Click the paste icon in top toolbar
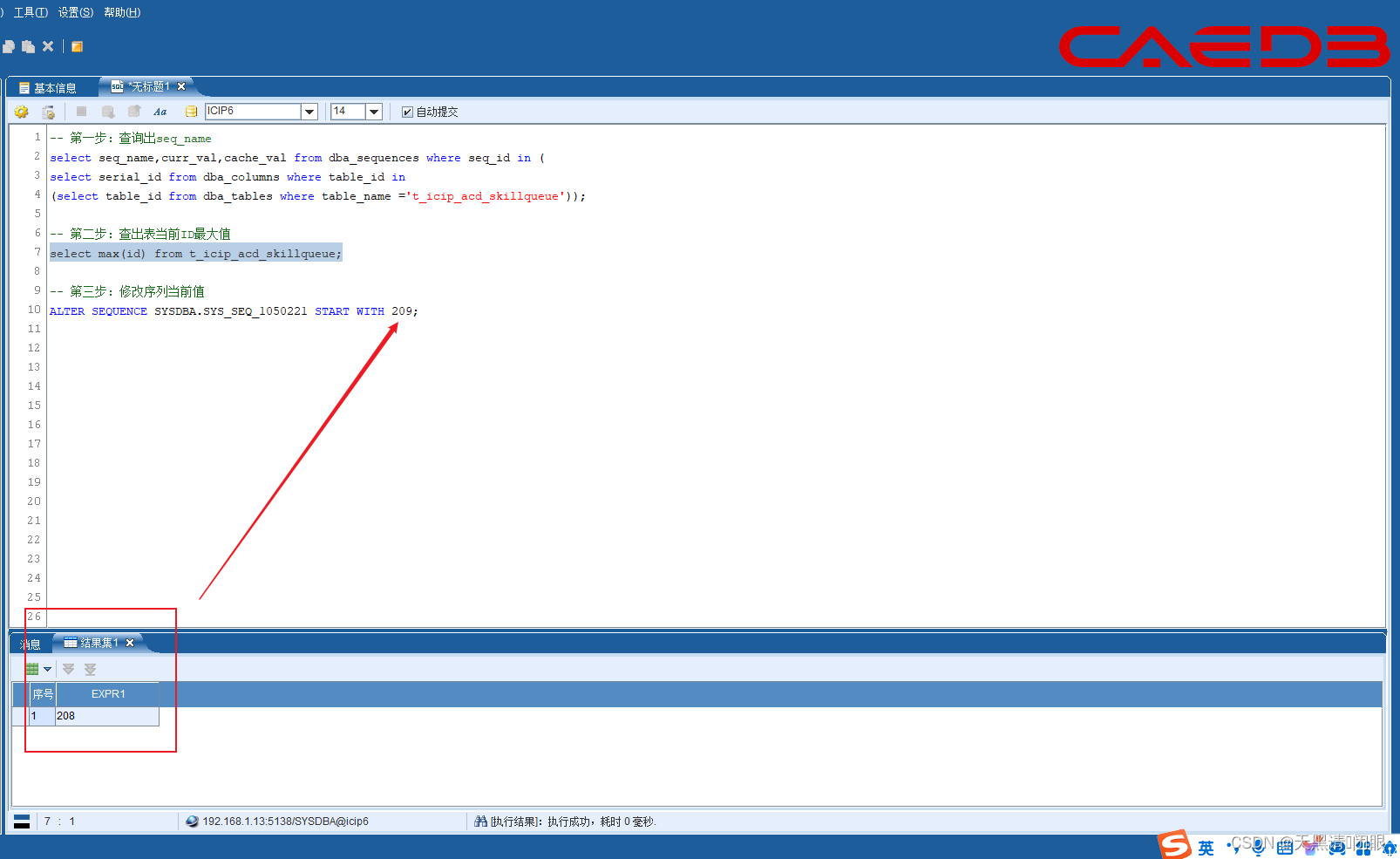This screenshot has height=859, width=1400. [29, 46]
